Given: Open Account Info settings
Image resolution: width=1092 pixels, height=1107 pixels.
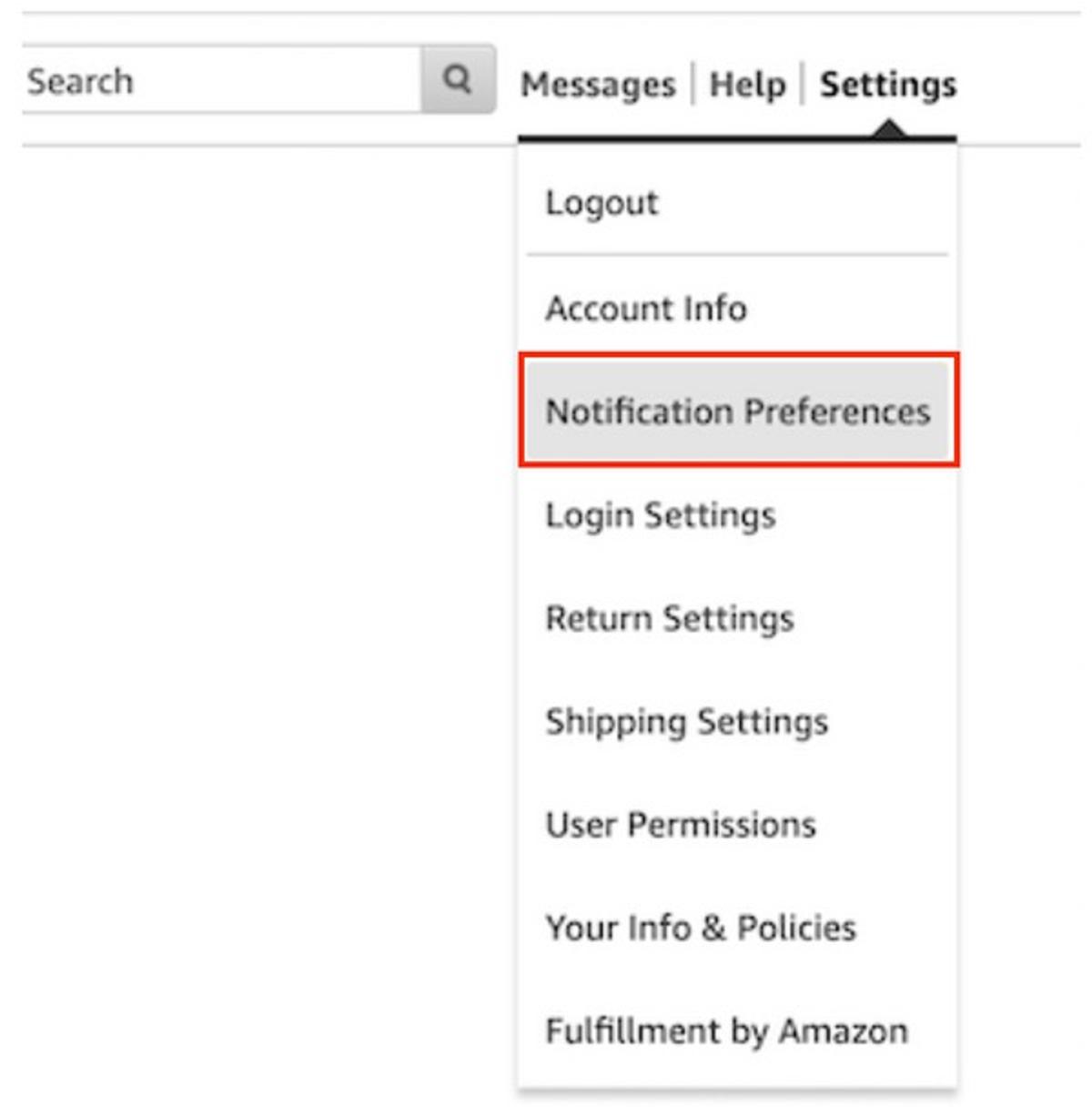Looking at the screenshot, I should (646, 309).
